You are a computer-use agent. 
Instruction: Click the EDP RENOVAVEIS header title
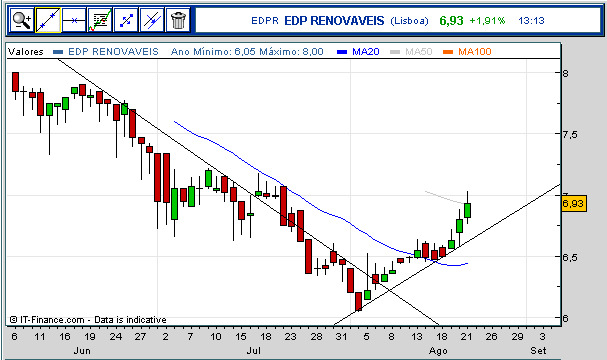pyautogui.click(x=334, y=21)
